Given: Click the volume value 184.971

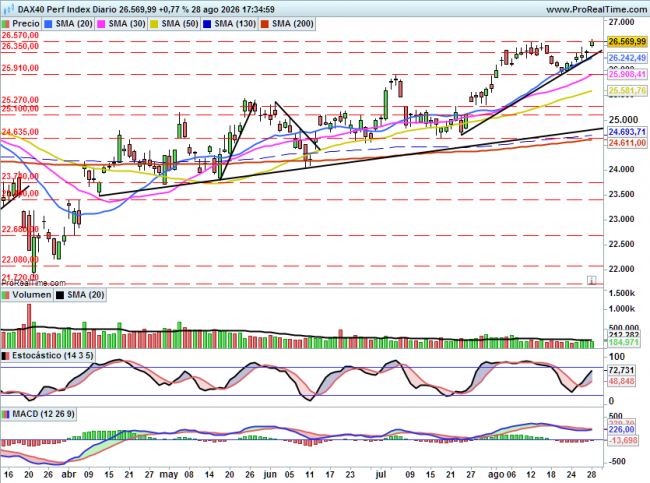Looking at the screenshot, I should pyautogui.click(x=623, y=342).
